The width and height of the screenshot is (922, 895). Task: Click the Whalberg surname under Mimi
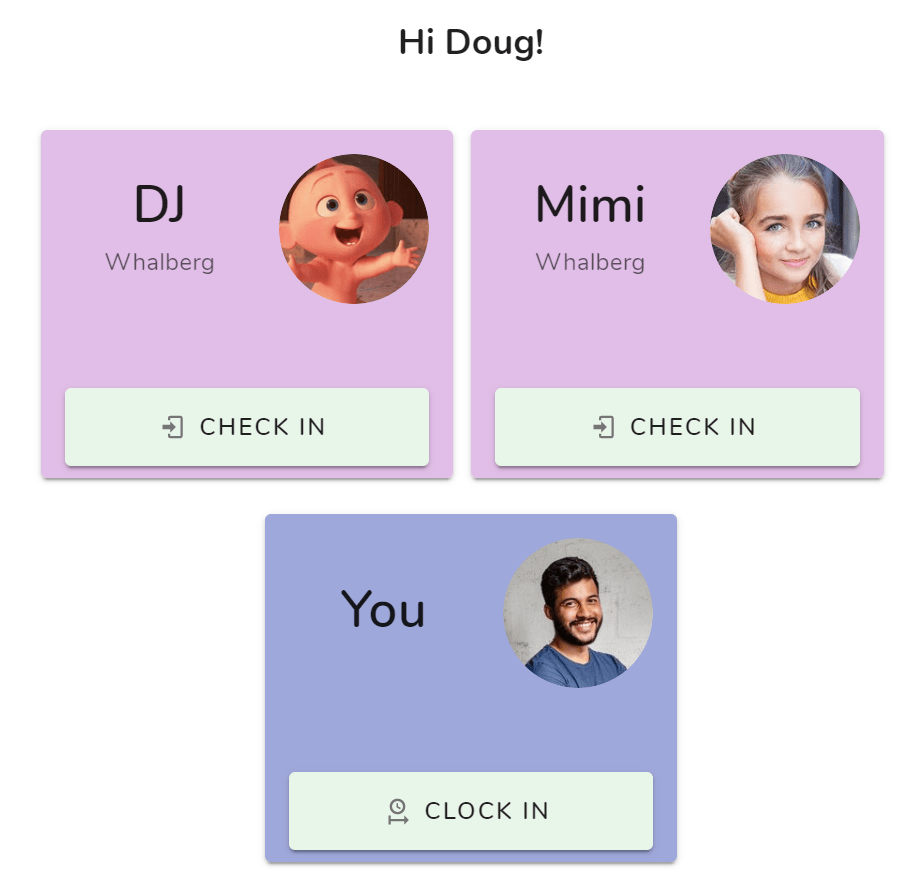pyautogui.click(x=590, y=262)
